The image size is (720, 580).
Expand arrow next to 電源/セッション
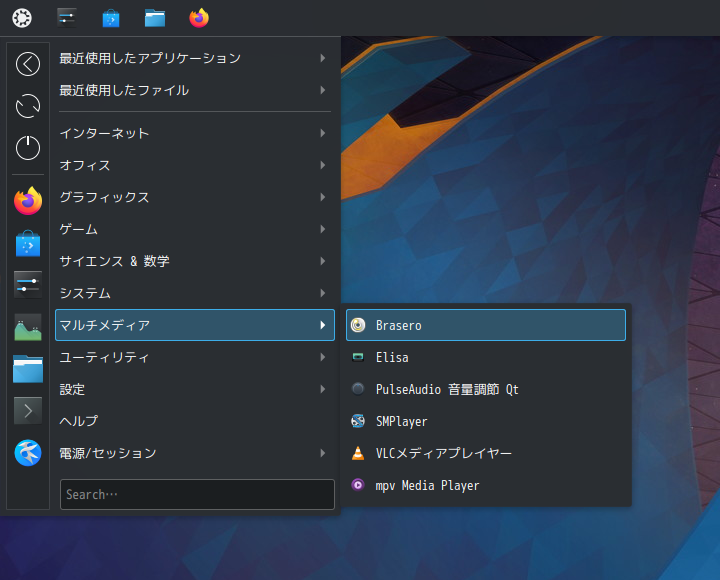coord(323,453)
